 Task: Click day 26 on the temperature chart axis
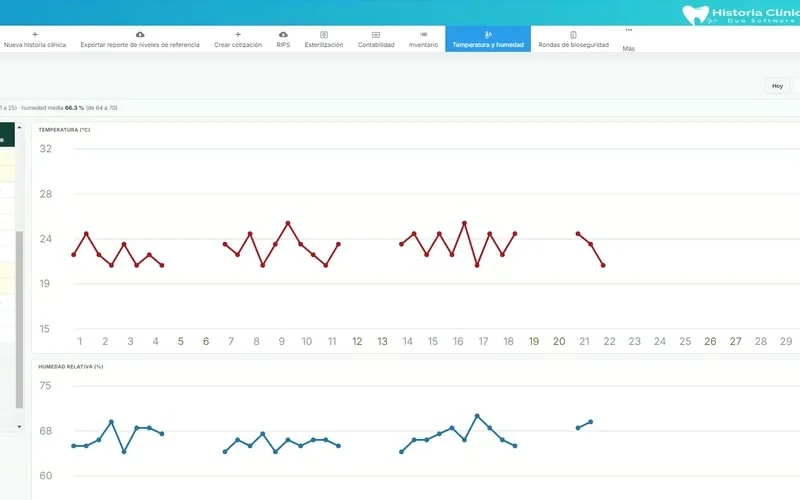[710, 341]
